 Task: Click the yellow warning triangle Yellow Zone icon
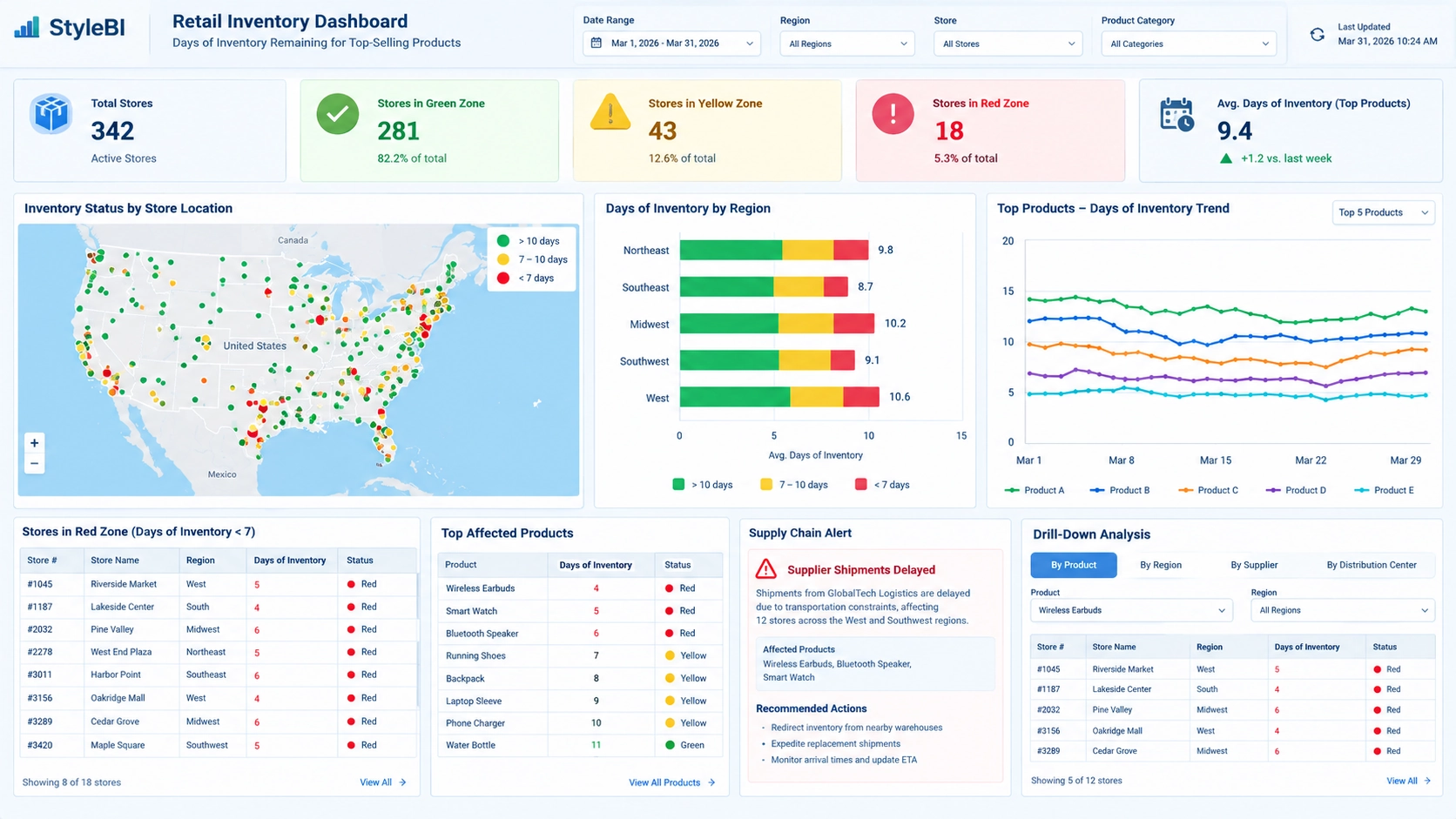(x=610, y=112)
